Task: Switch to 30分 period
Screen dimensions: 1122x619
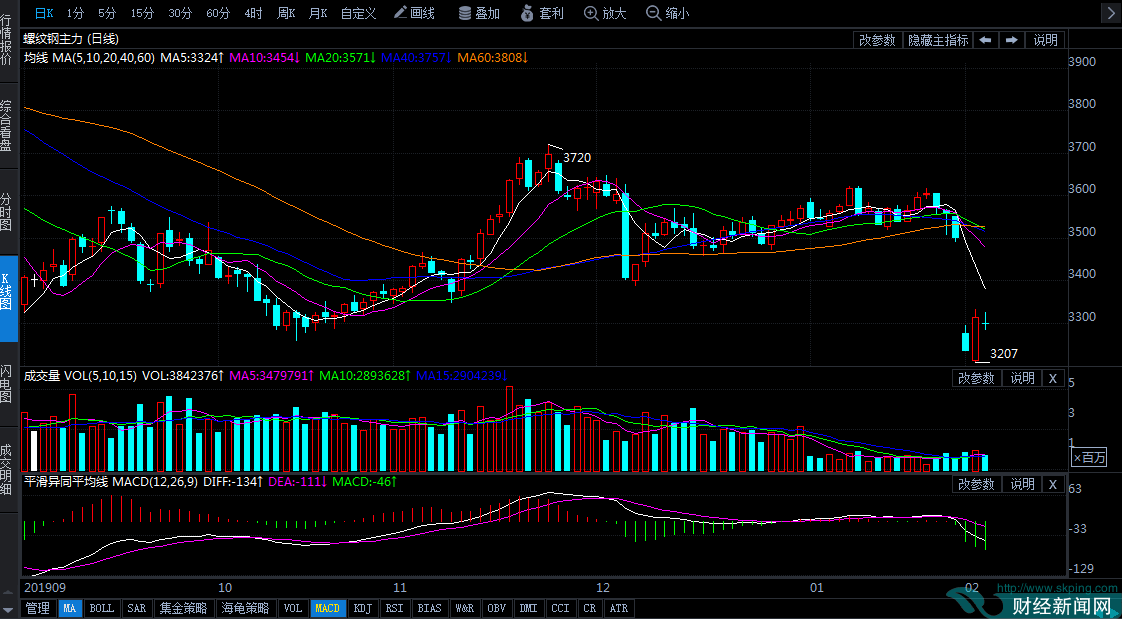Action: [x=180, y=12]
